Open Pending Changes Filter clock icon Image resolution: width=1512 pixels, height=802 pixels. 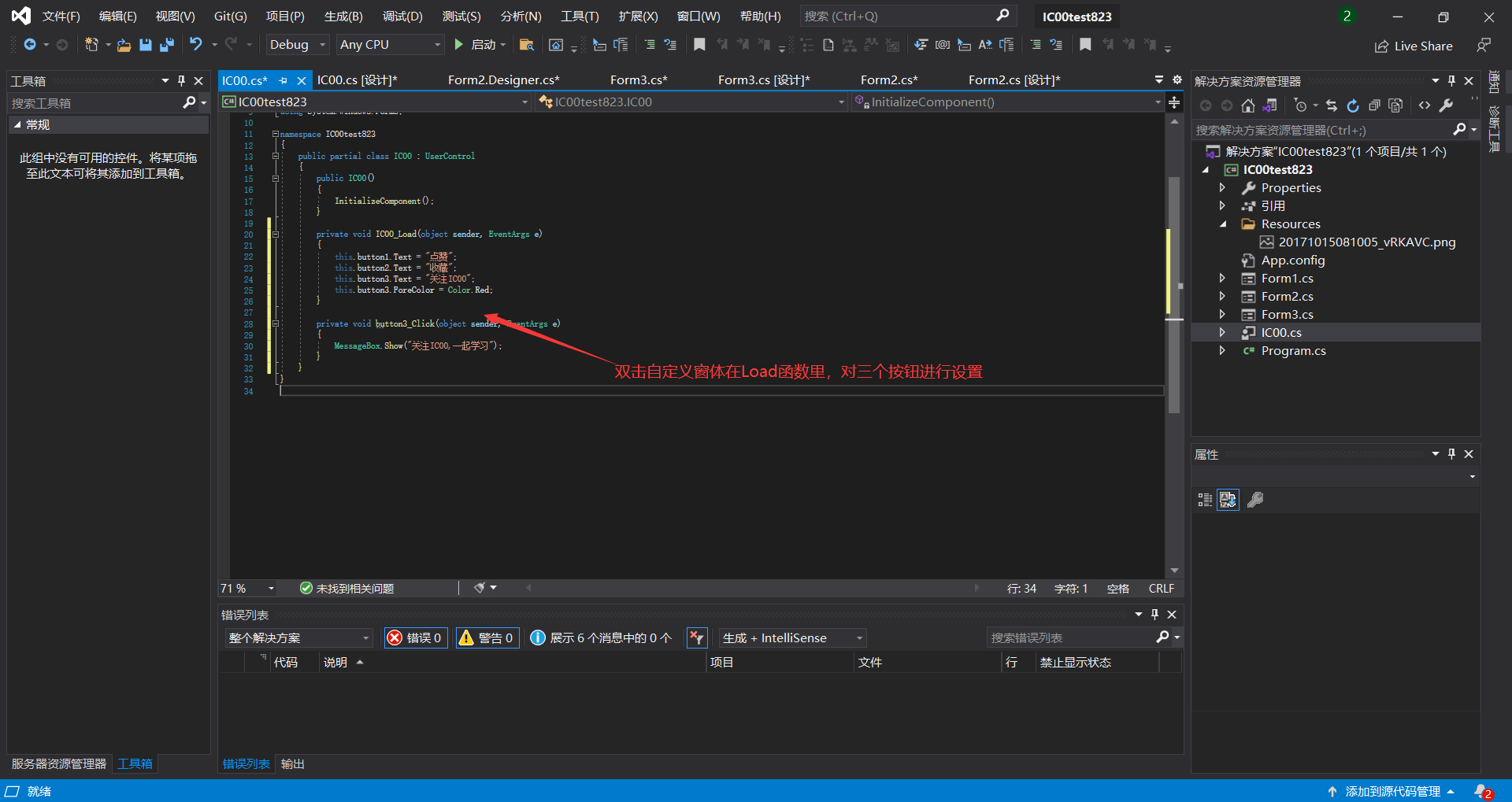(1300, 105)
